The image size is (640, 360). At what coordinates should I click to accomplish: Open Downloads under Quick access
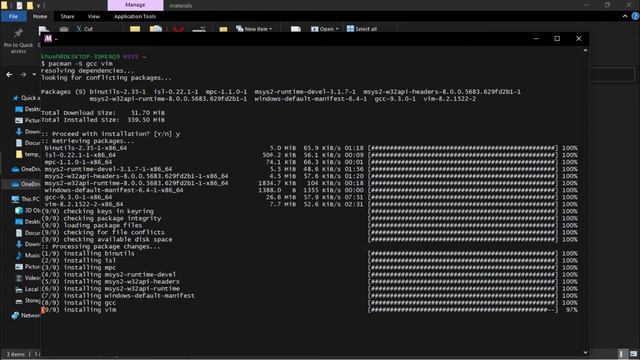[28, 131]
